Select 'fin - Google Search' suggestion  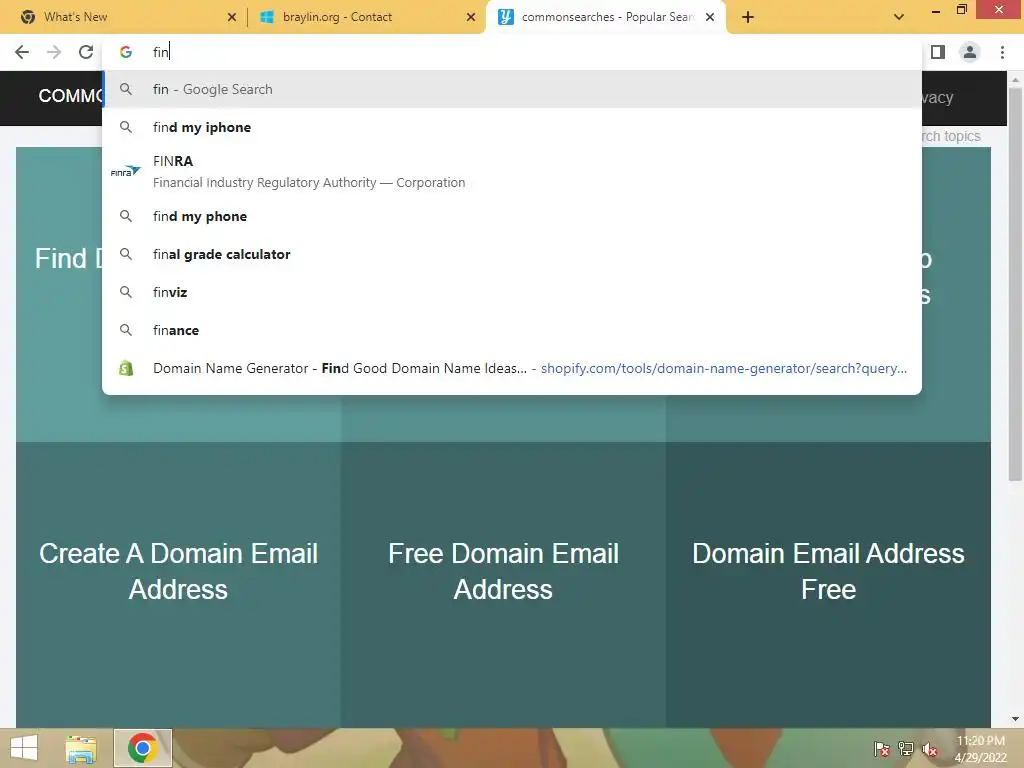point(512,89)
